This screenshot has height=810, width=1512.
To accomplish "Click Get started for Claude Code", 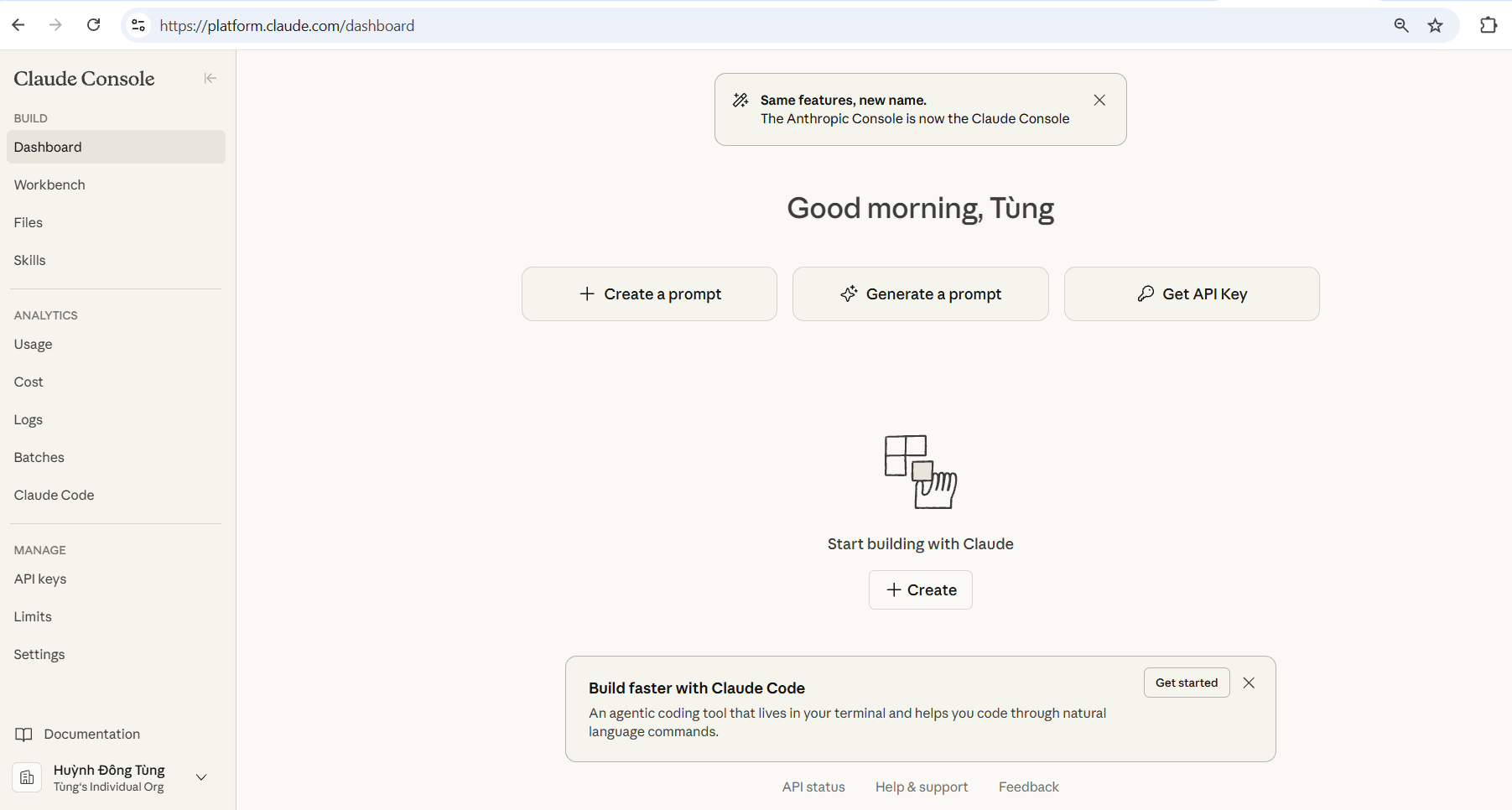I will pos(1186,683).
